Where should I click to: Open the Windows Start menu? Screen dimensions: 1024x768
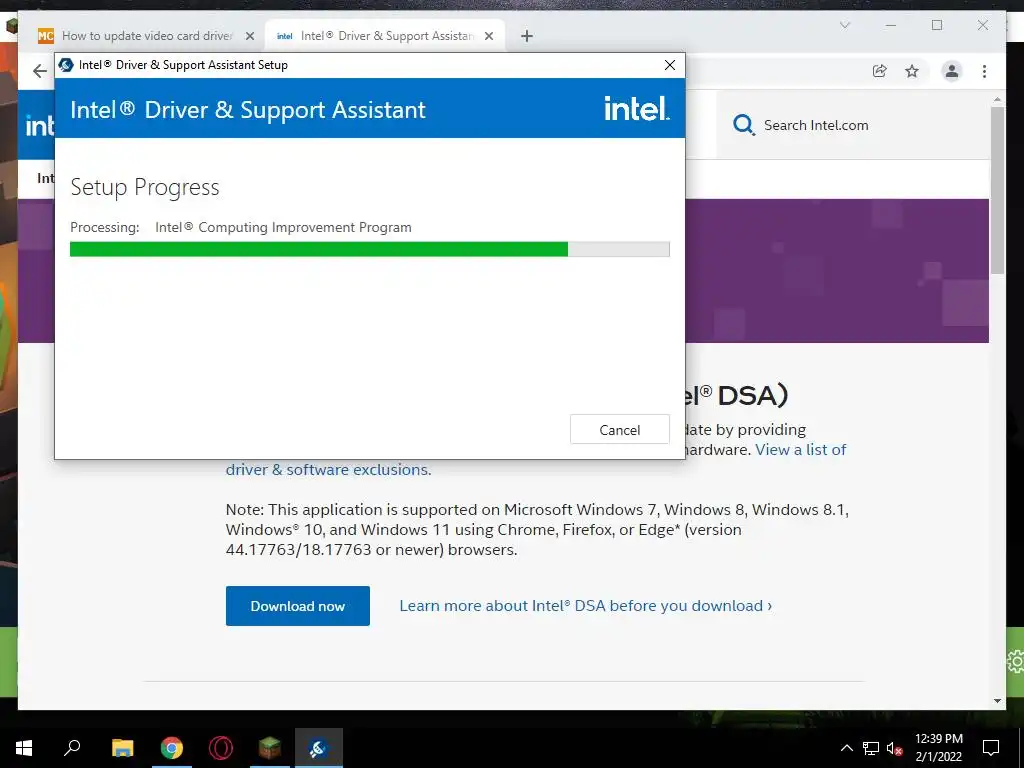click(24, 748)
